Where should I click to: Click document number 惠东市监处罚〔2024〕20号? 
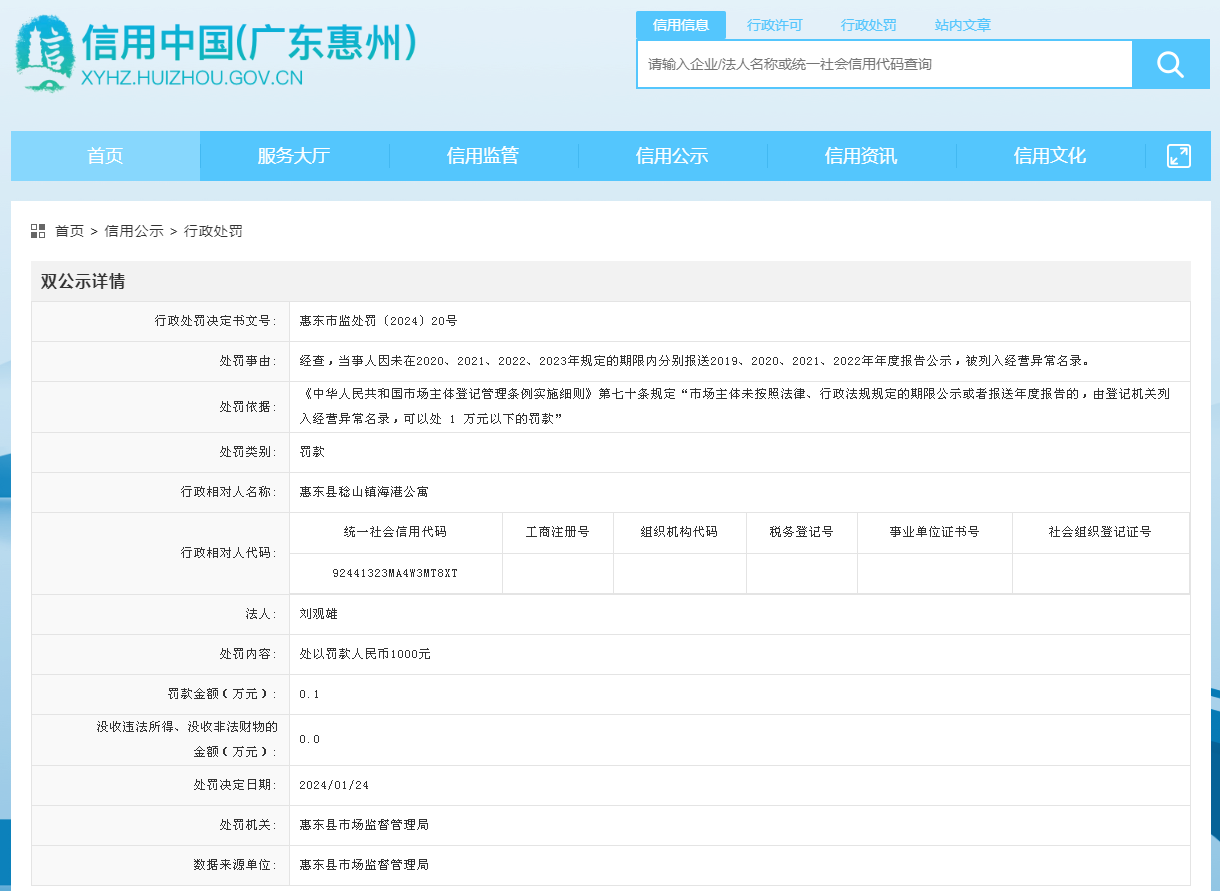(378, 321)
